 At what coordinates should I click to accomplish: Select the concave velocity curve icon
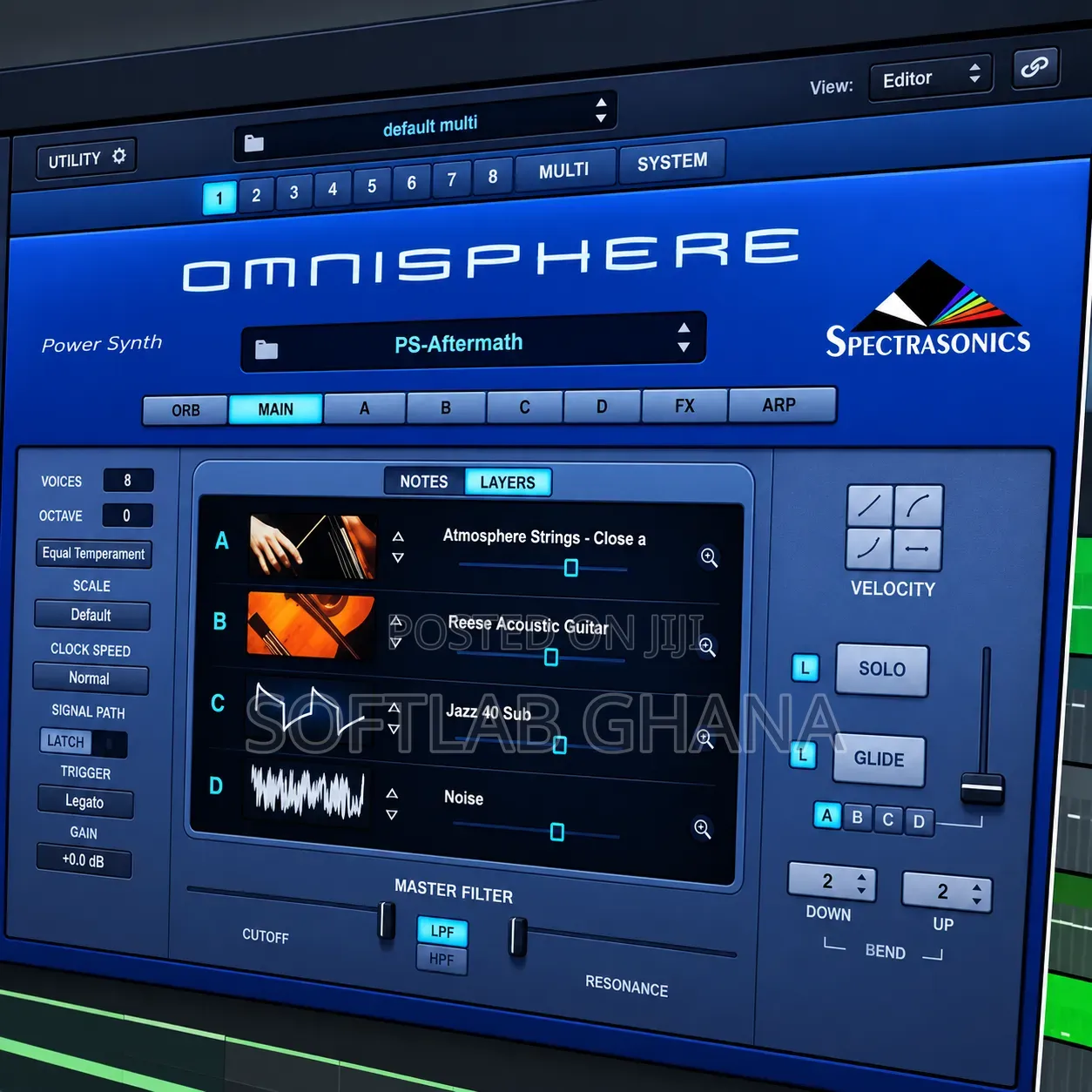click(x=868, y=549)
